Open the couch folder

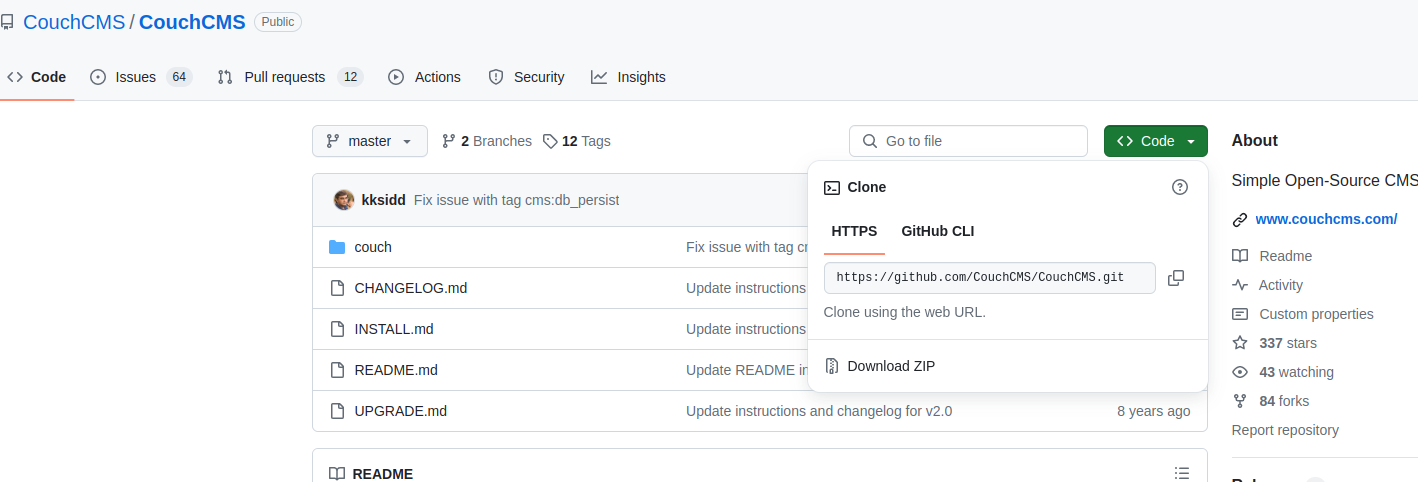click(373, 247)
